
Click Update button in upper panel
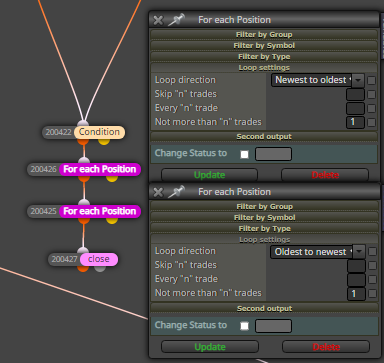pyautogui.click(x=209, y=175)
